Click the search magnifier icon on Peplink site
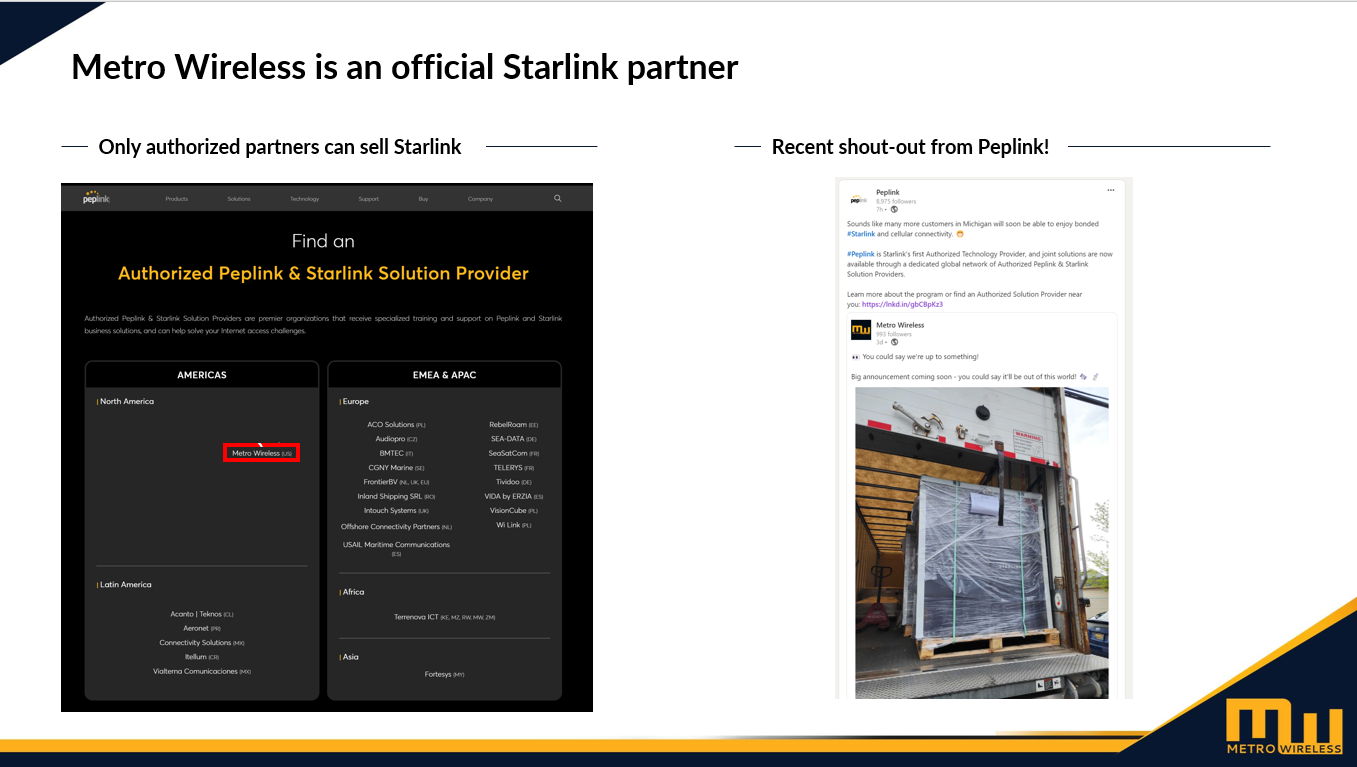 558,198
